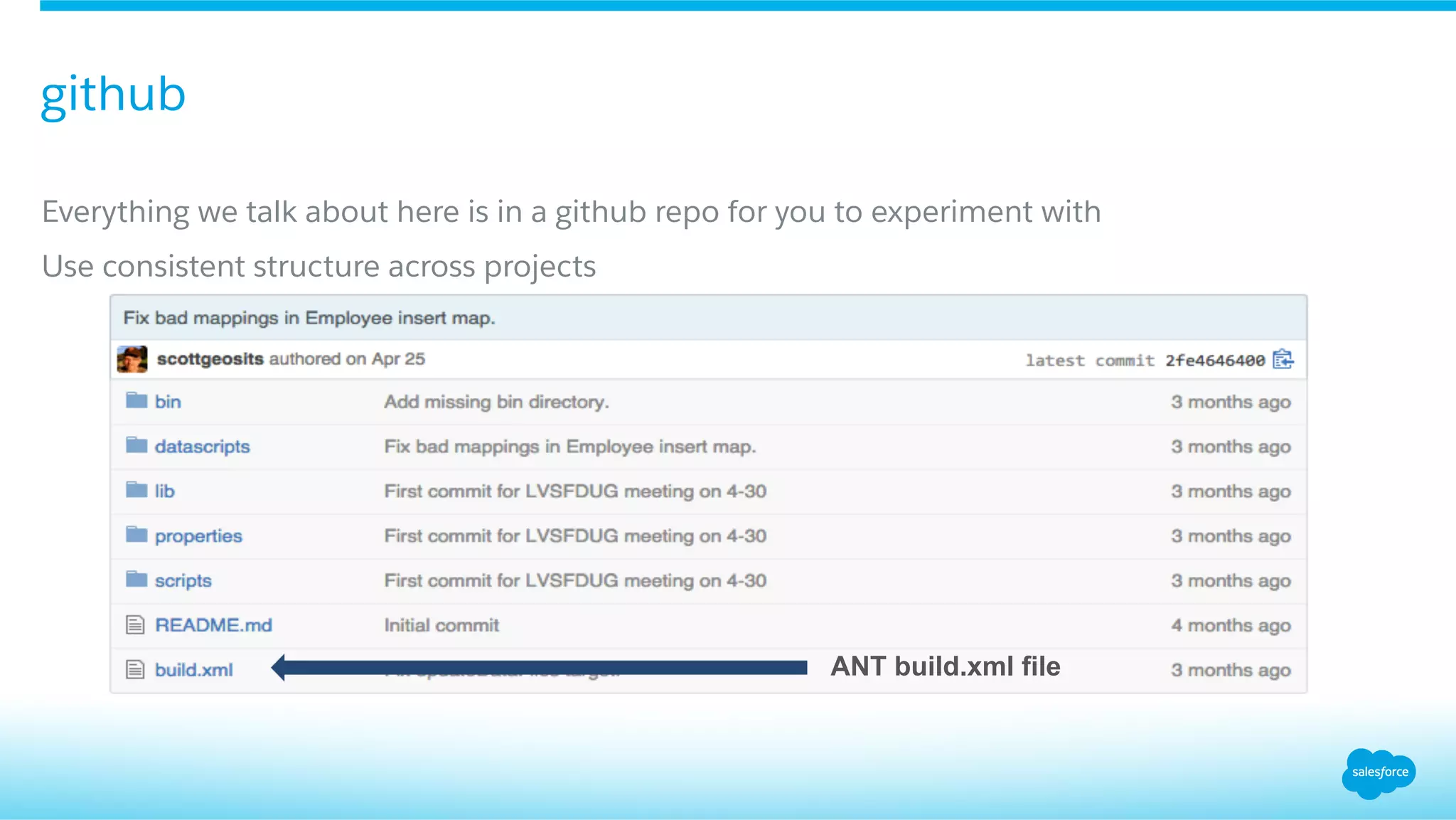
Task: Click the bin folder icon
Action: pos(136,400)
